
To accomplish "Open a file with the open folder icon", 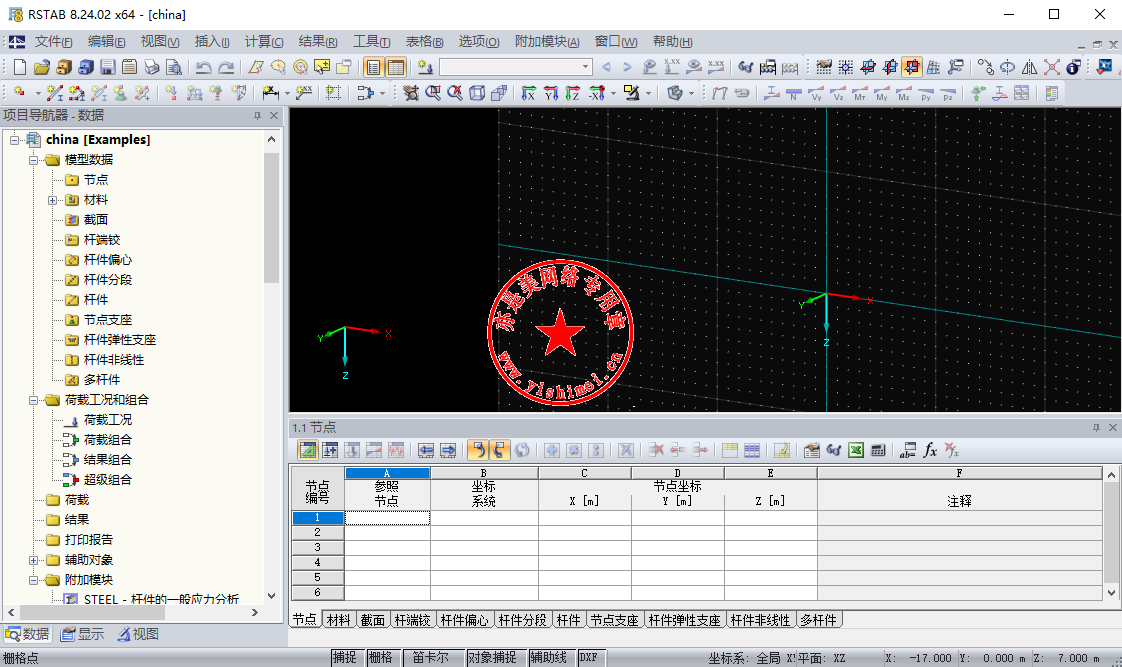I will click(x=42, y=67).
